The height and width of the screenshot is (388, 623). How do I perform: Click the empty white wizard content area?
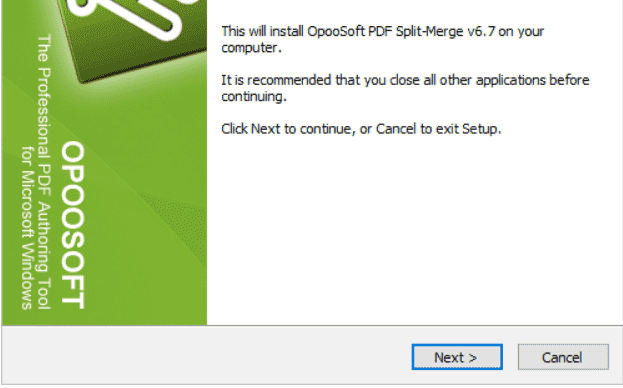click(413, 230)
